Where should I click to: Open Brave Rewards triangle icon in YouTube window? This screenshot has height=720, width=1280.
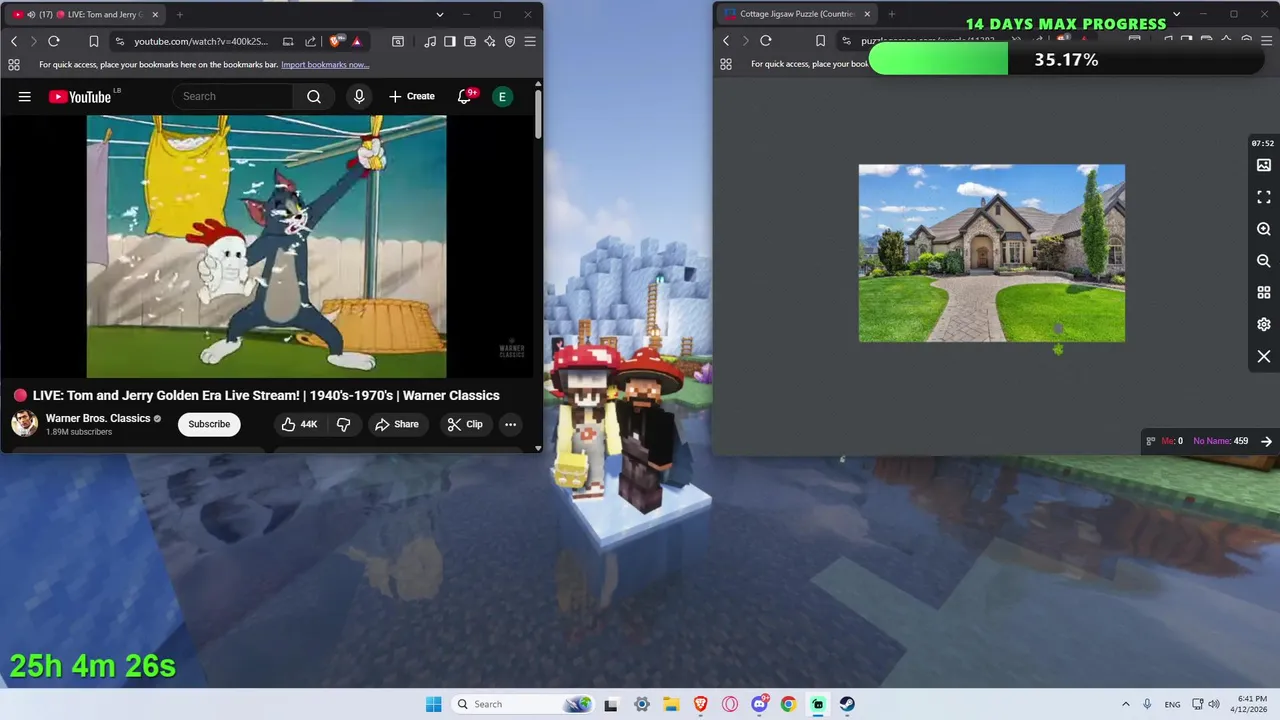coord(357,41)
